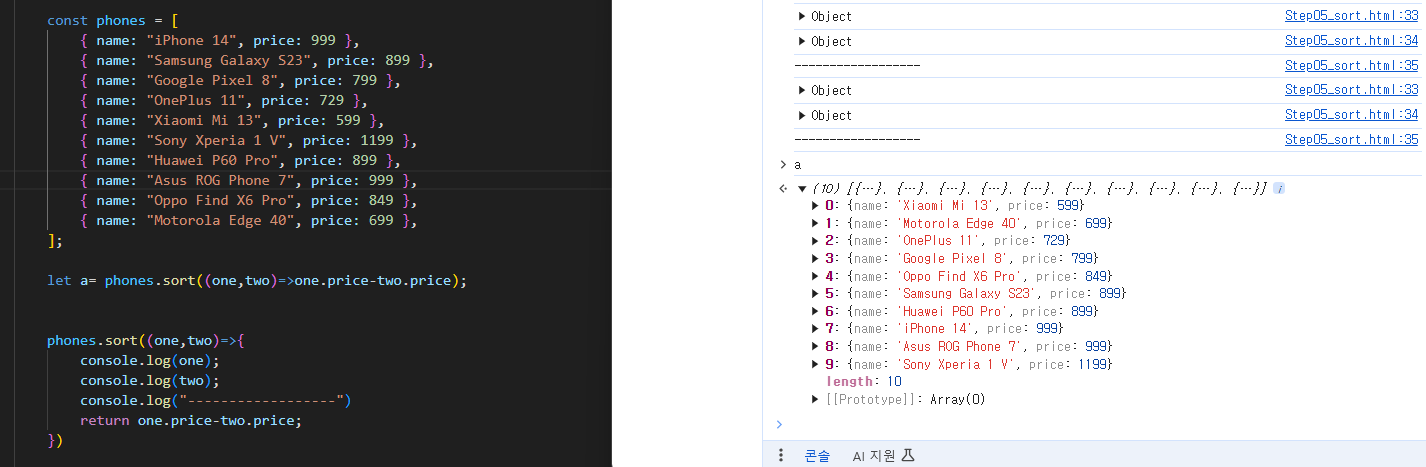Click the Oppo Find X6 Pro code line
This screenshot has width=1426, height=467.
coord(248,200)
